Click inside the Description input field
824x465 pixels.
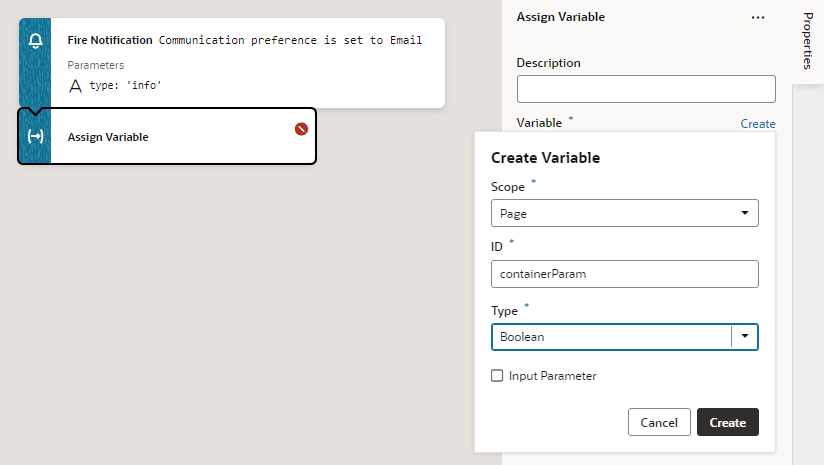646,89
